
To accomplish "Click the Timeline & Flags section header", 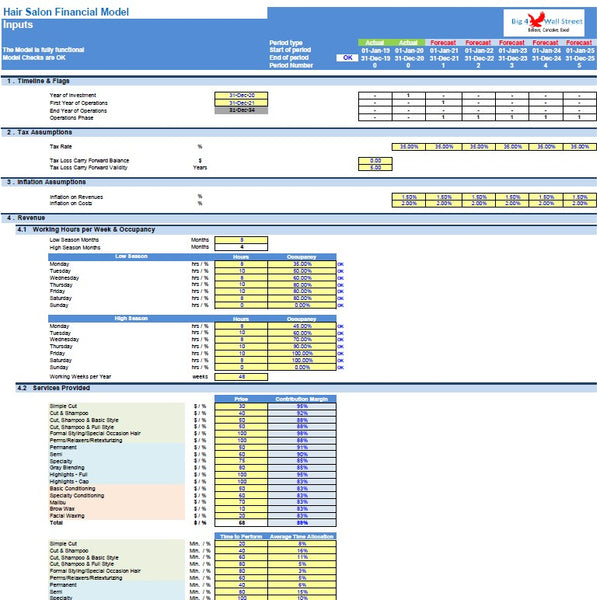I will [x=40, y=81].
